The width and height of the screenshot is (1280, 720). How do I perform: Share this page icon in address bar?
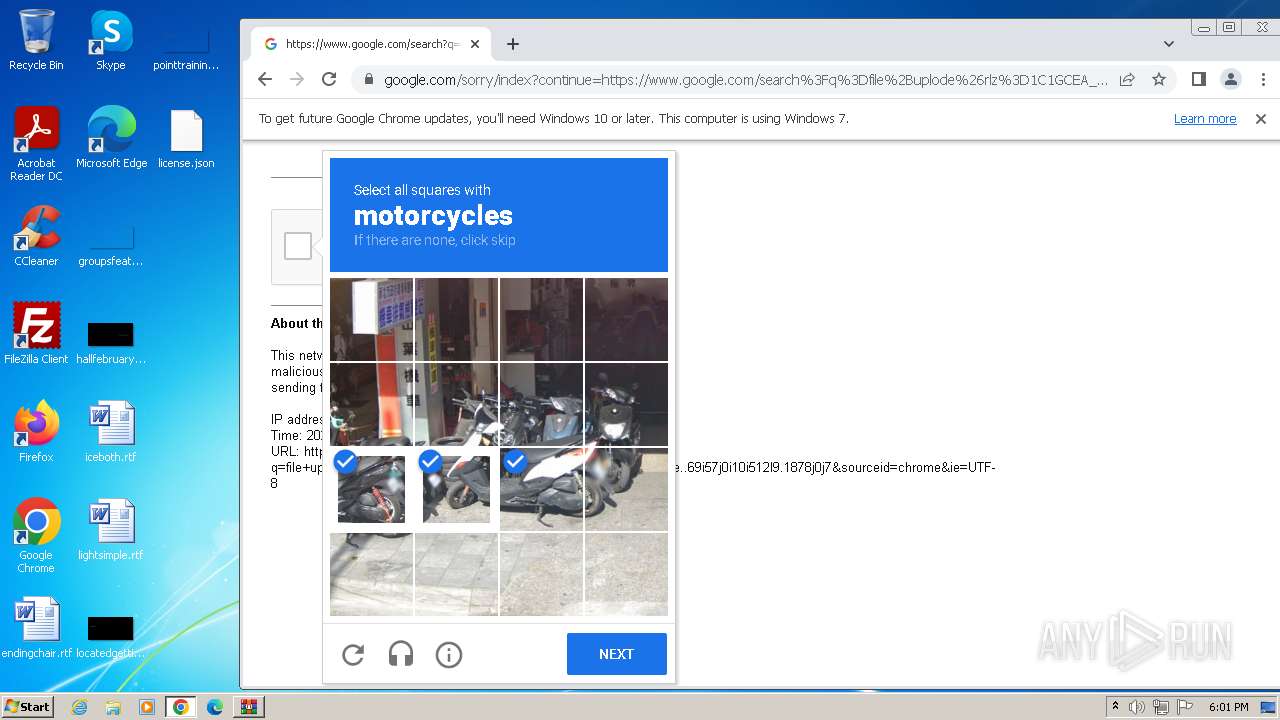(1127, 79)
